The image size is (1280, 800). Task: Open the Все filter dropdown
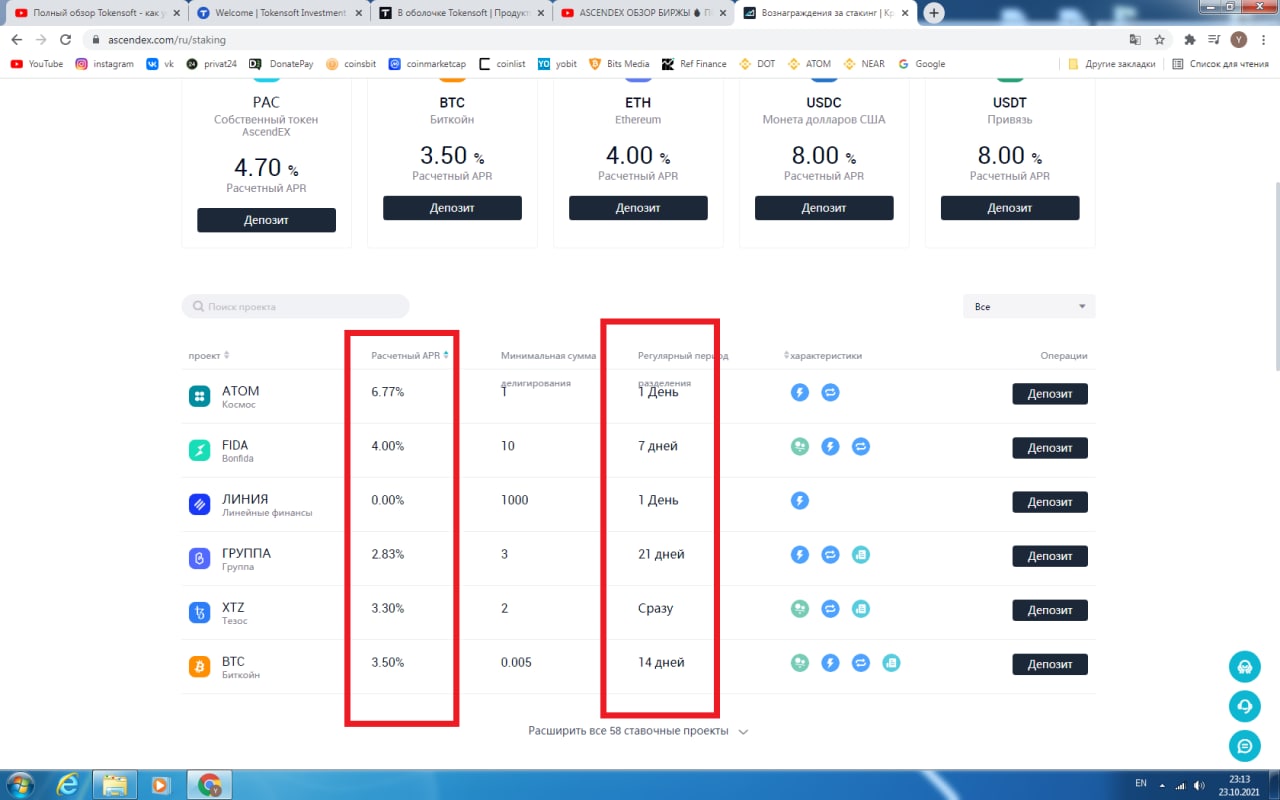[x=1029, y=306]
